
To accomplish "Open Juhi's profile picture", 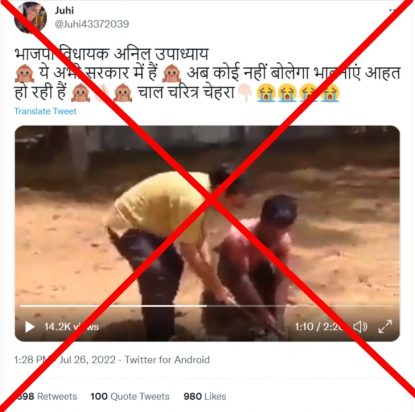I will (x=30, y=17).
